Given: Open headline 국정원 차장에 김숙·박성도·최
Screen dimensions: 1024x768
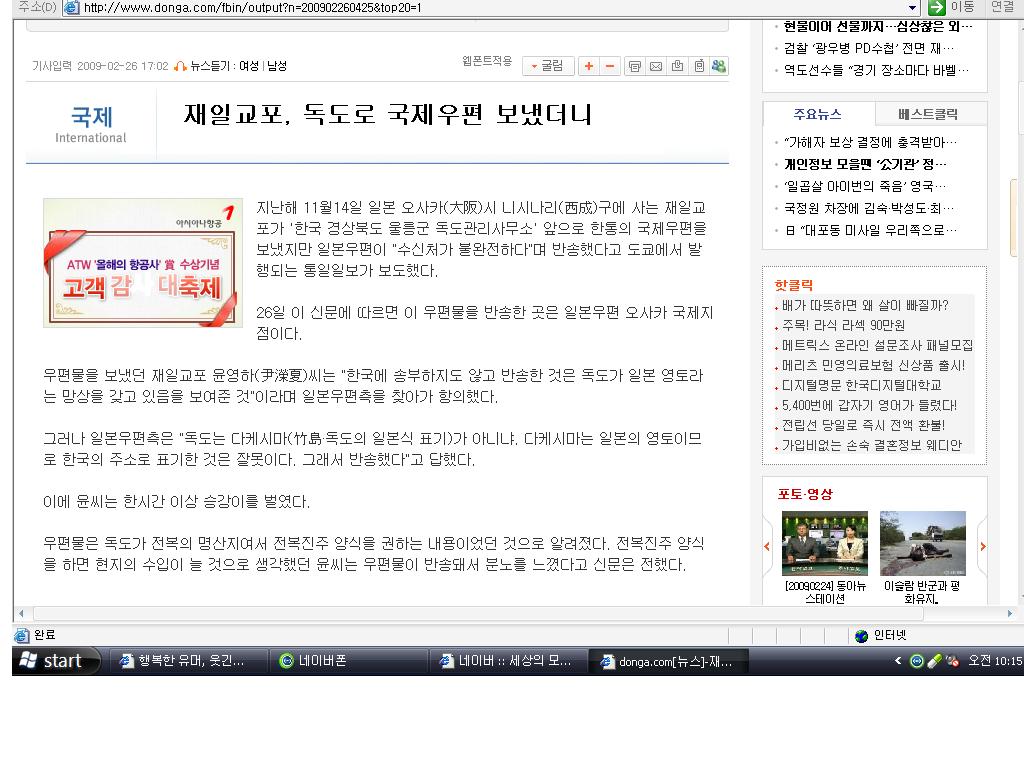Looking at the screenshot, I should pos(869,208).
